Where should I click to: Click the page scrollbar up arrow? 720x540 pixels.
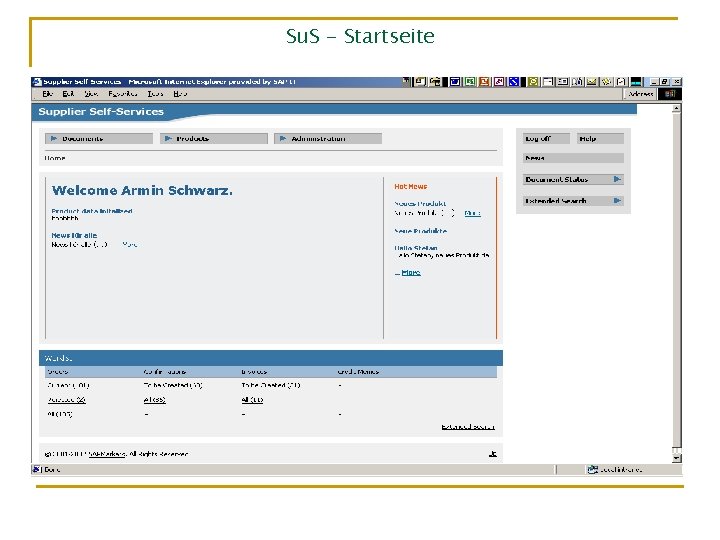coord(676,109)
